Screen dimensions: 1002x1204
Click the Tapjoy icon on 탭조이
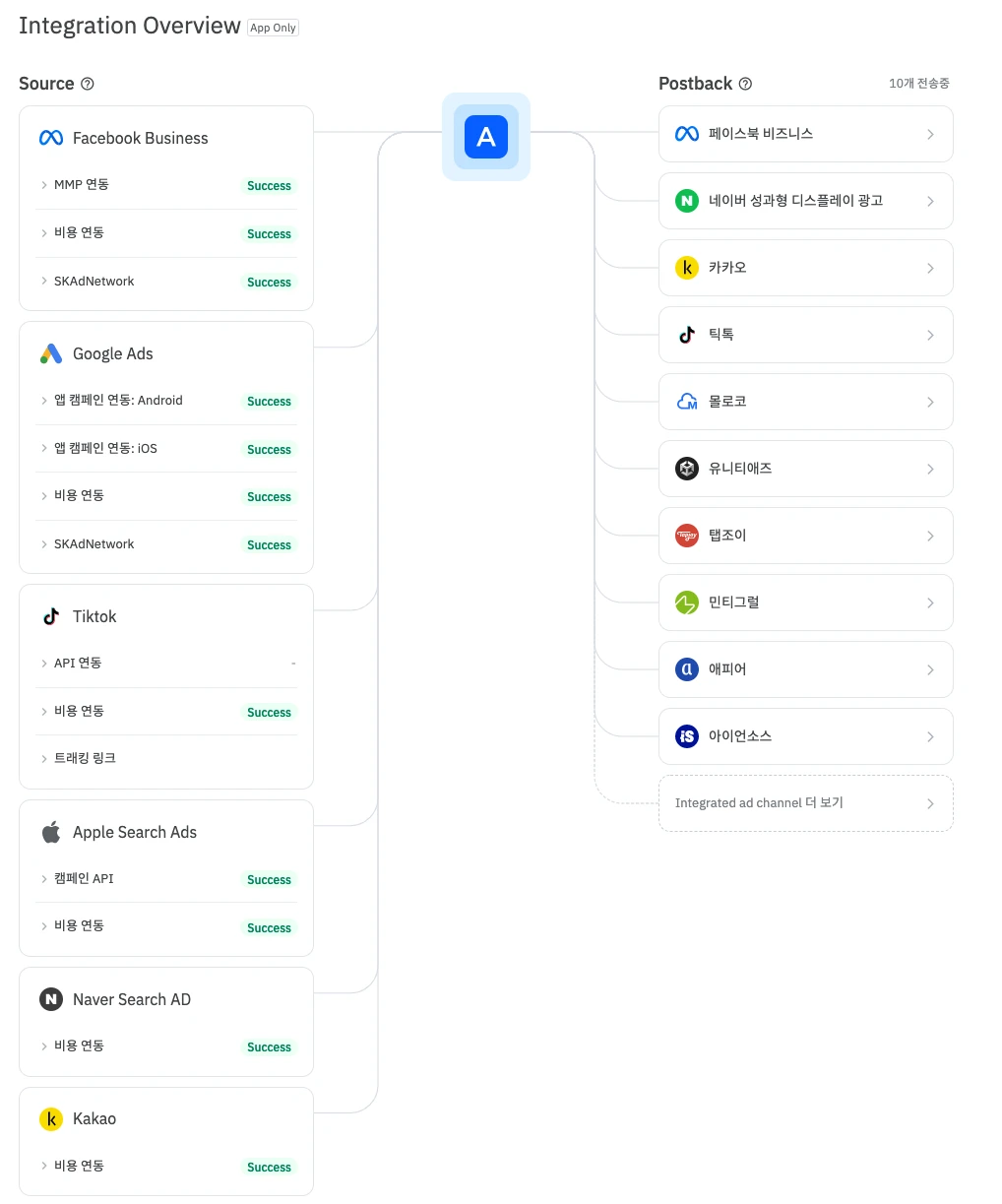[687, 536]
